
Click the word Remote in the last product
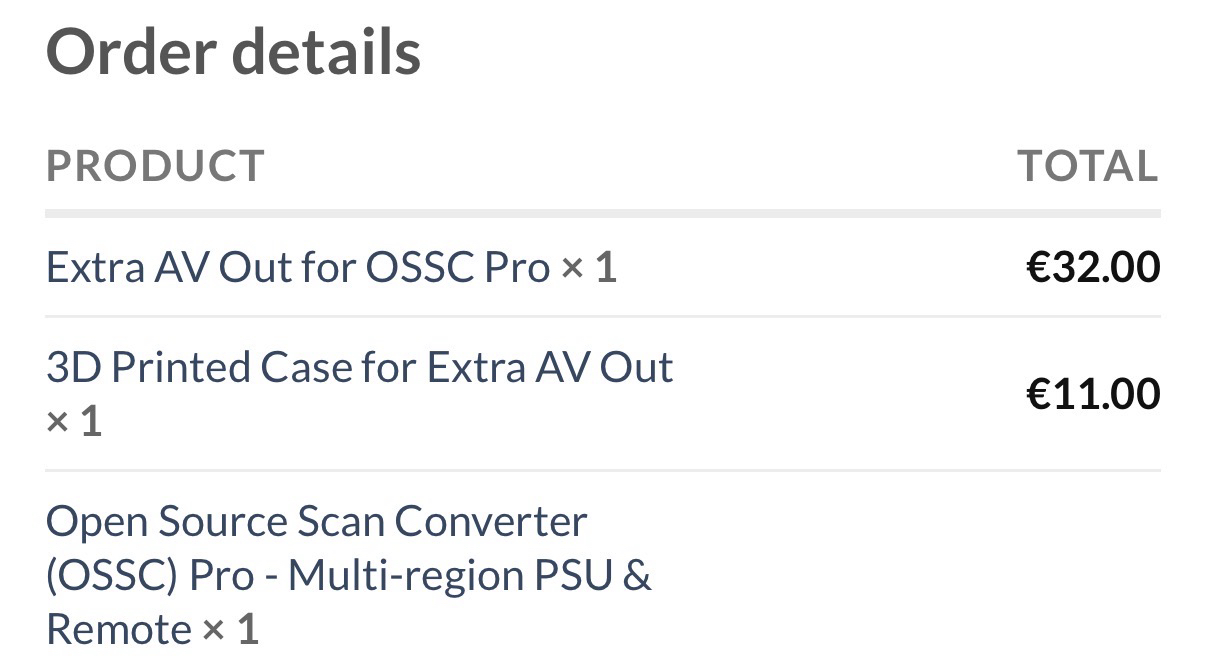click(x=119, y=630)
